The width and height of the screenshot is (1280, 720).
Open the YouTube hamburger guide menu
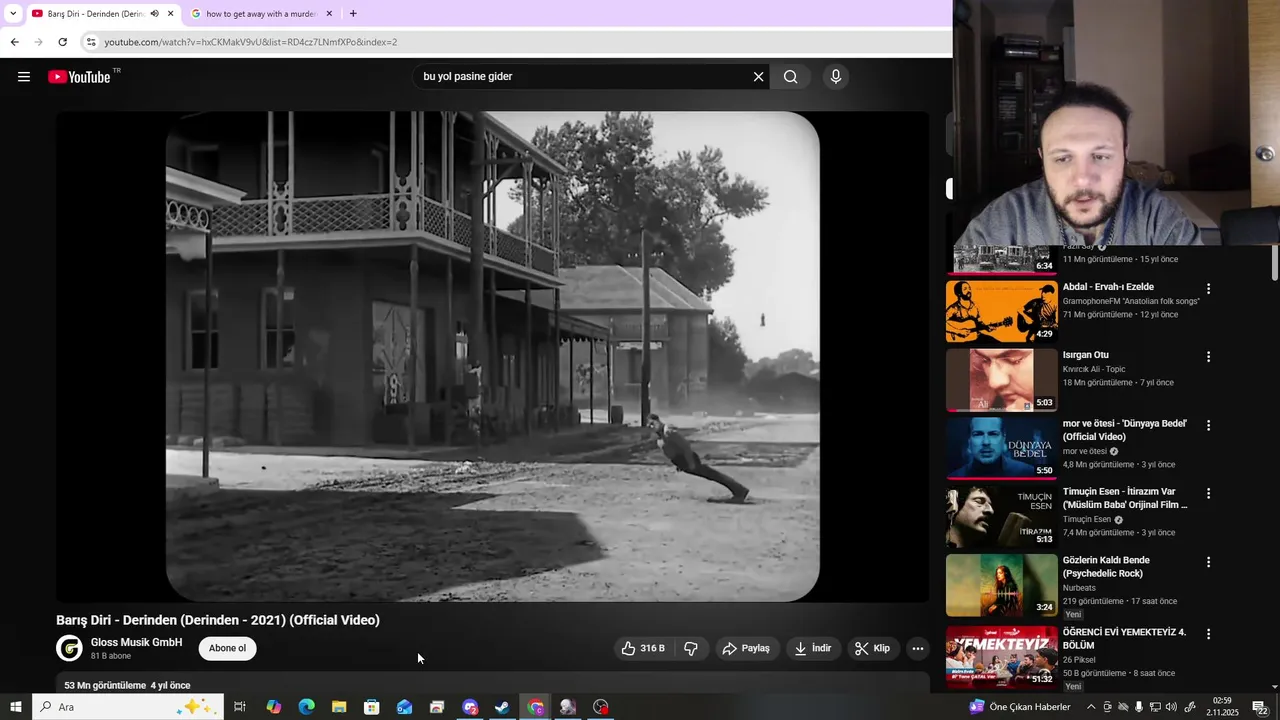(24, 77)
